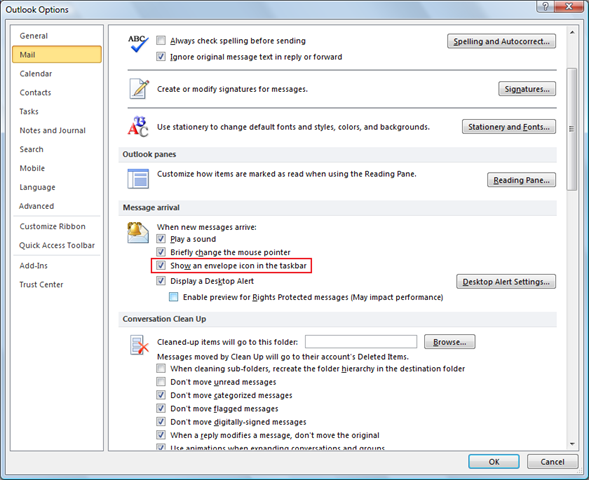Uncheck Don't move digitally-signed messages

pyautogui.click(x=161, y=421)
